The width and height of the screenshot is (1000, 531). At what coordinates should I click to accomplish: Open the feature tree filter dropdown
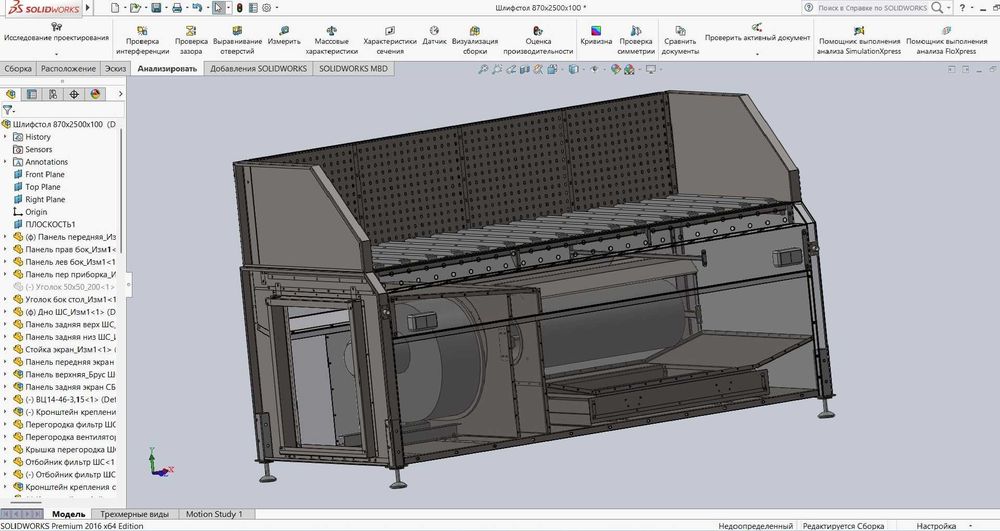(x=8, y=111)
